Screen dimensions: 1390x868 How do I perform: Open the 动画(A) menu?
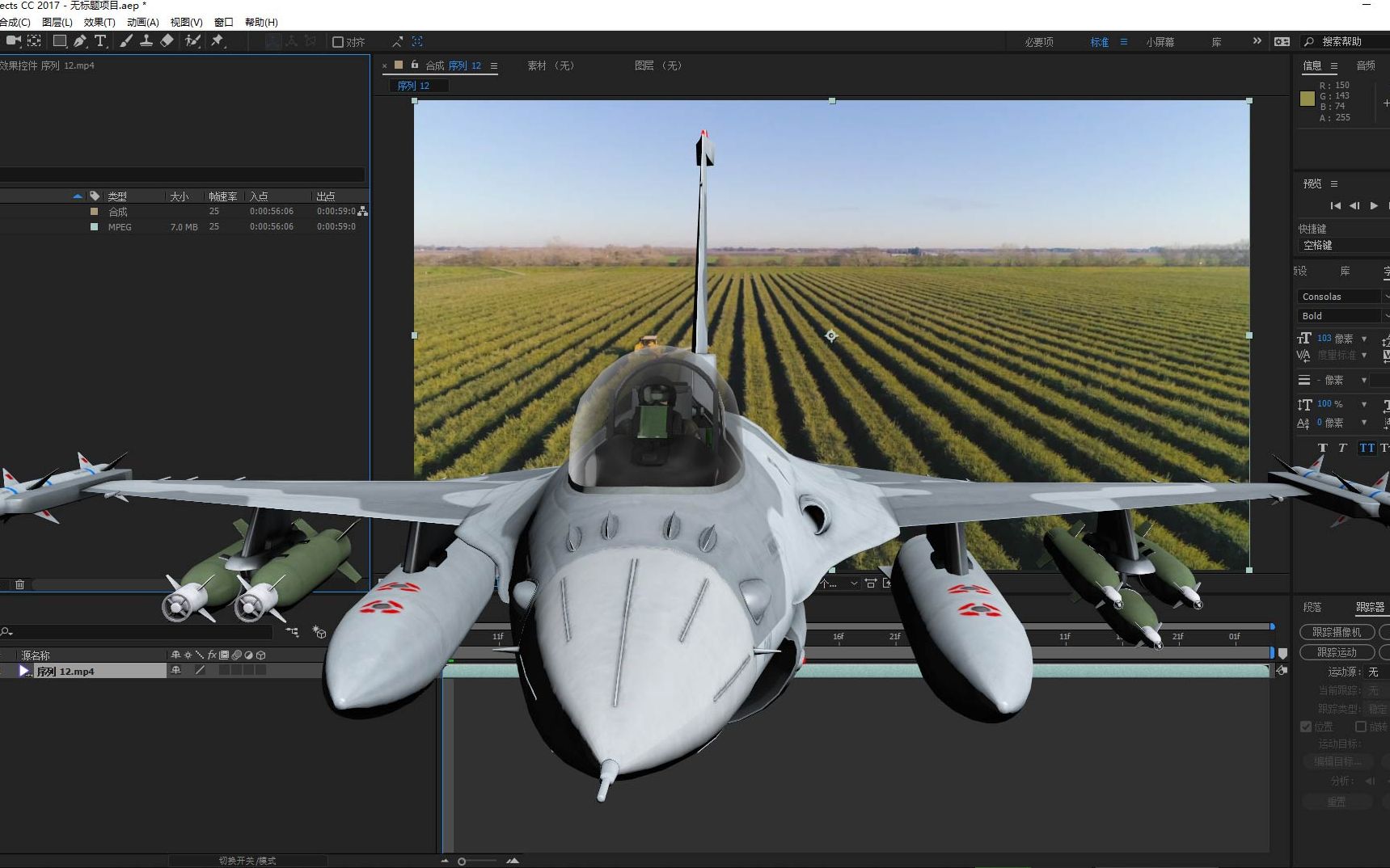tap(143, 23)
